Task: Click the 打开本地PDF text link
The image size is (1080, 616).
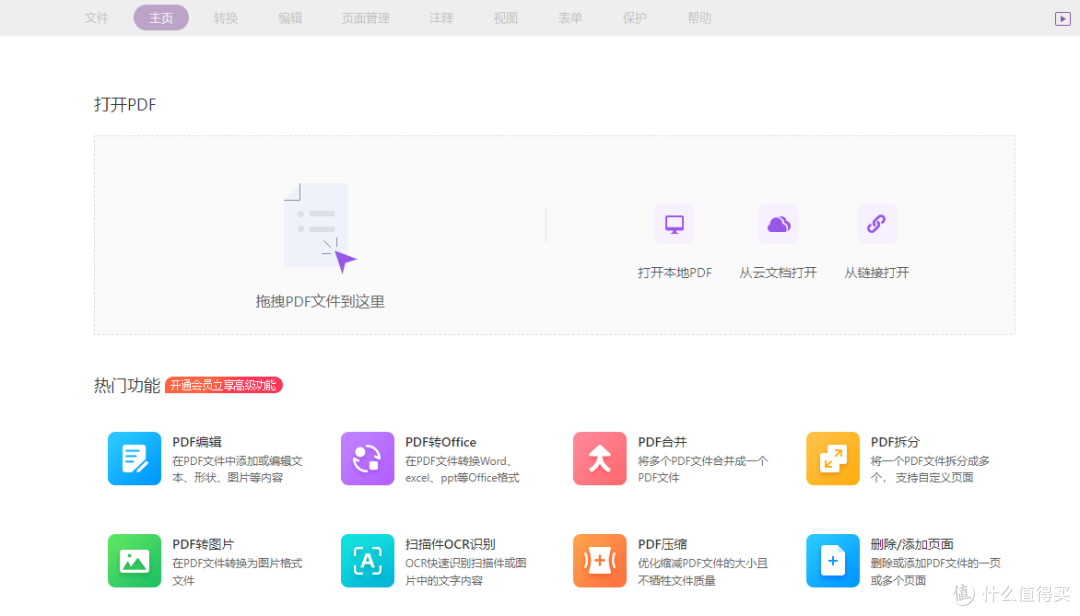Action: (674, 271)
